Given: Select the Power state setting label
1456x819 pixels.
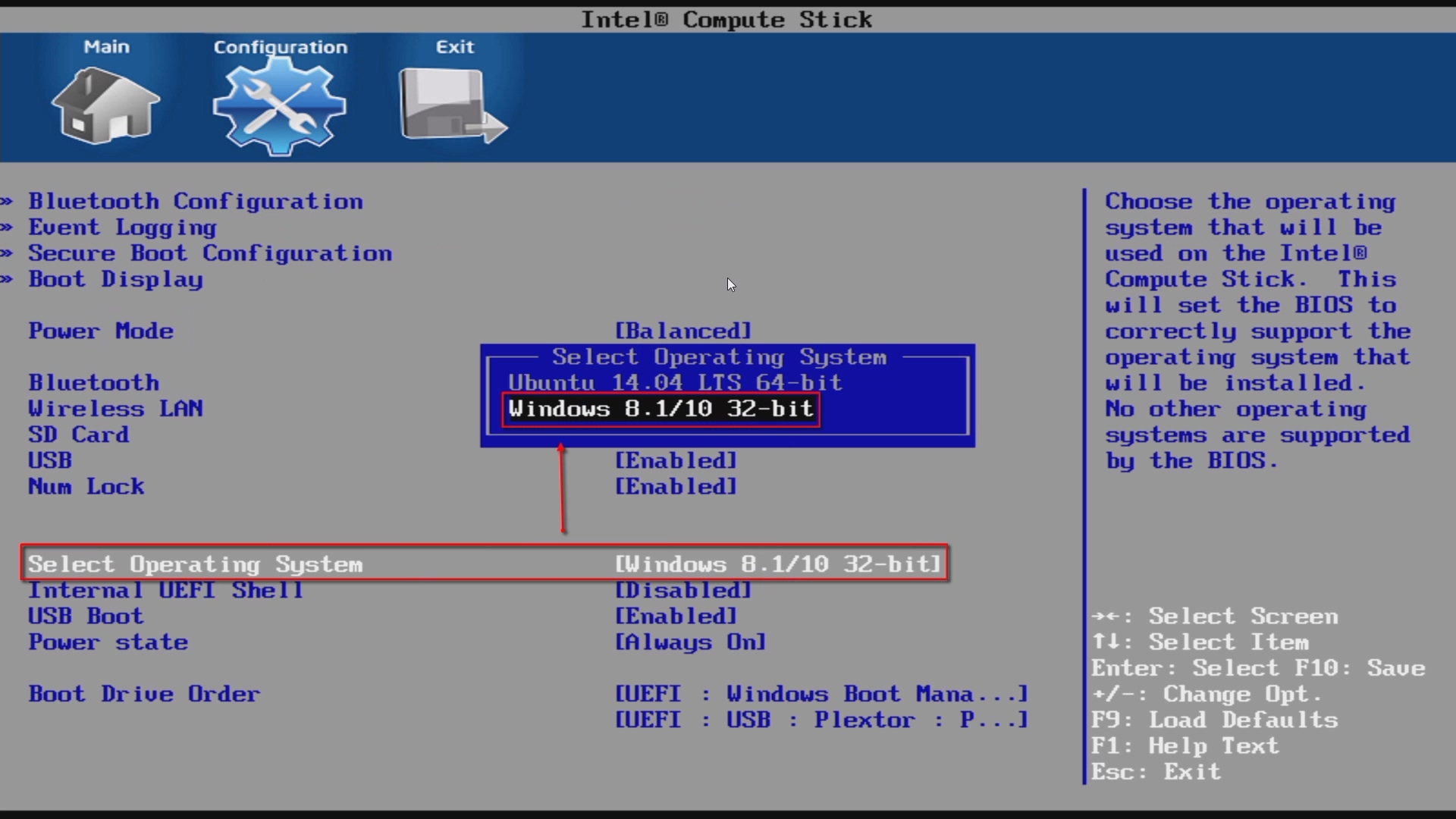Looking at the screenshot, I should pyautogui.click(x=108, y=642).
